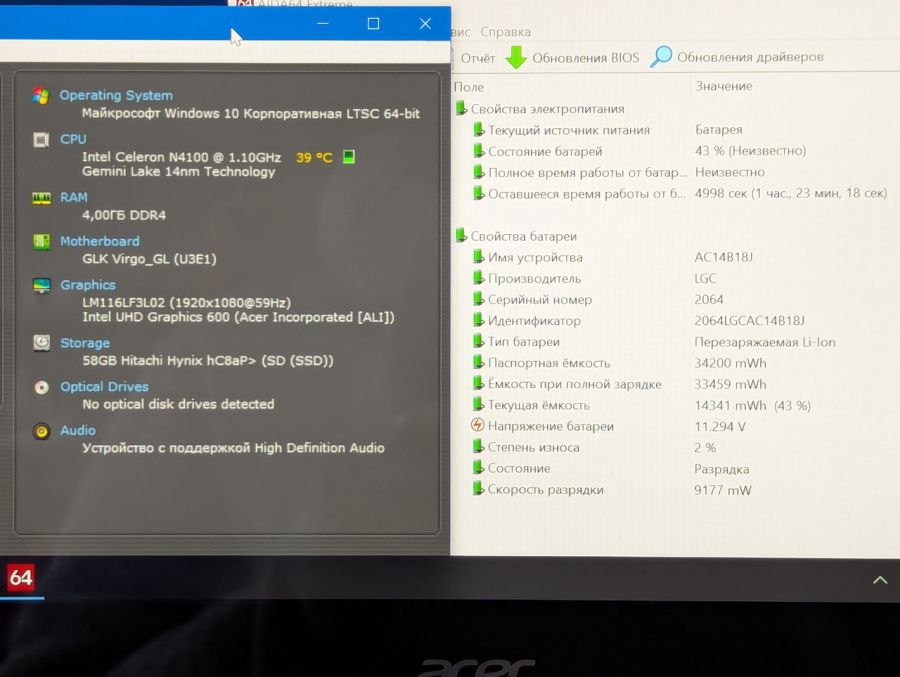Select the Текущий источник питания row
Image resolution: width=900 pixels, height=677 pixels.
coord(607,130)
